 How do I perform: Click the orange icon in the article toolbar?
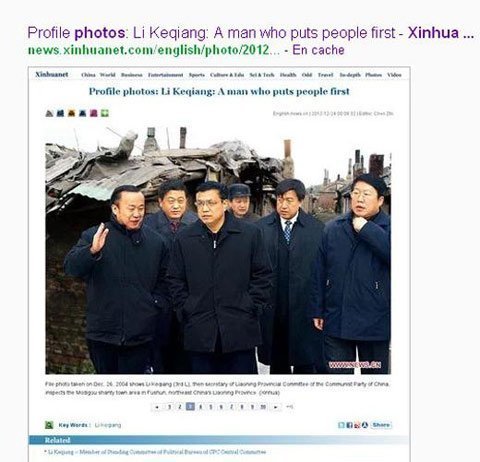pyautogui.click(x=71, y=113)
